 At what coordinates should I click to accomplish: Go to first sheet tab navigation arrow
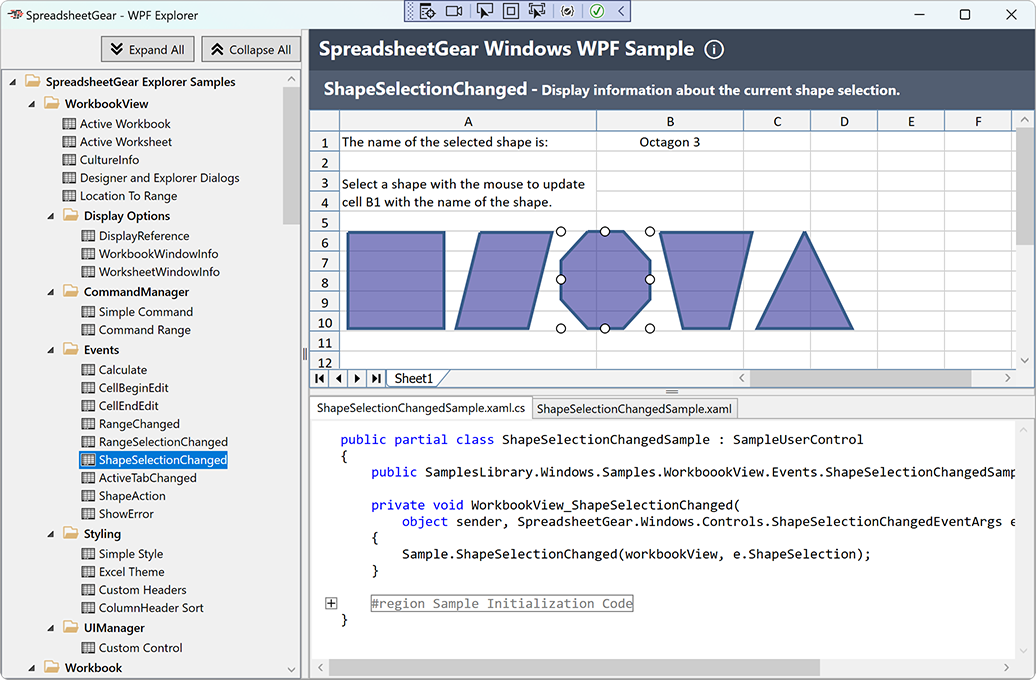[320, 379]
